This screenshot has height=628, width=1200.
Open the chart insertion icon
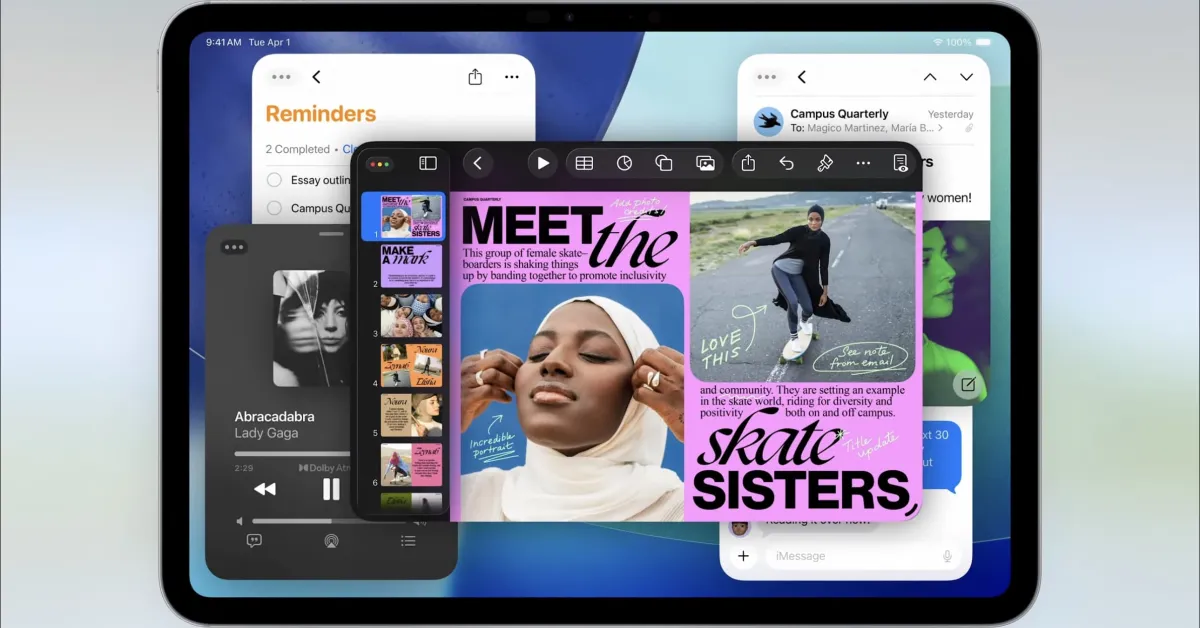coord(624,163)
